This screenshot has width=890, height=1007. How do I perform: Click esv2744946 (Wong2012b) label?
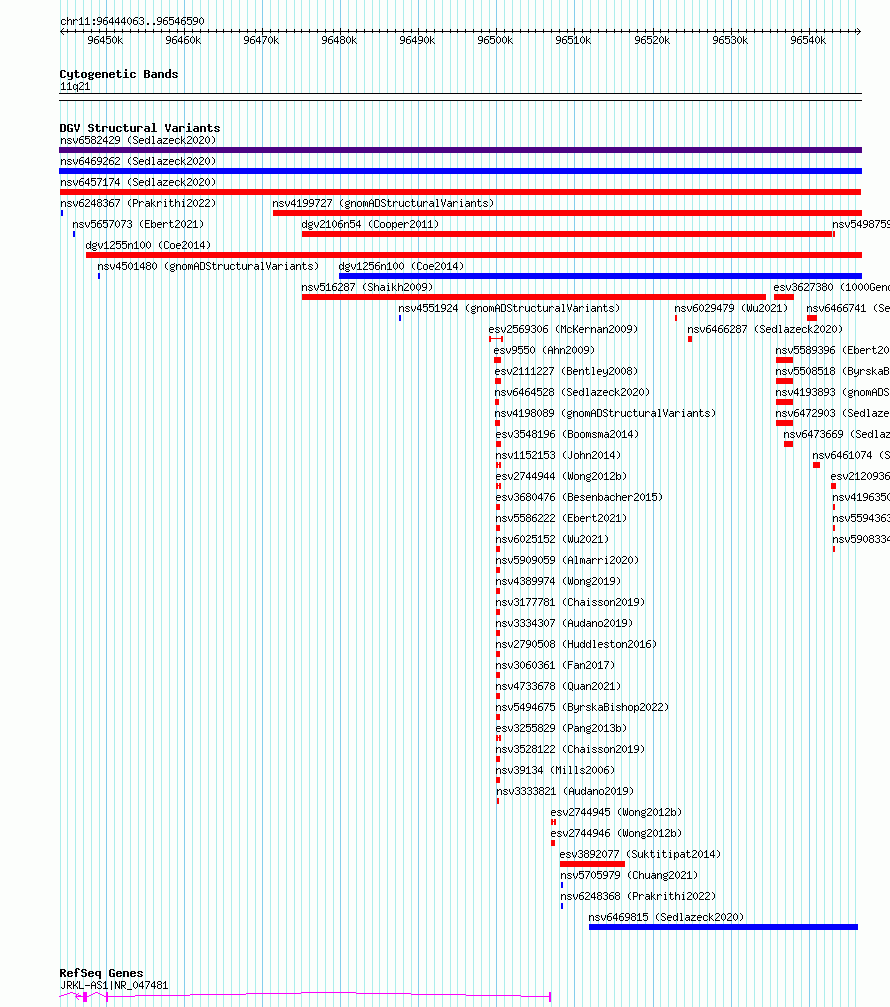(x=616, y=833)
